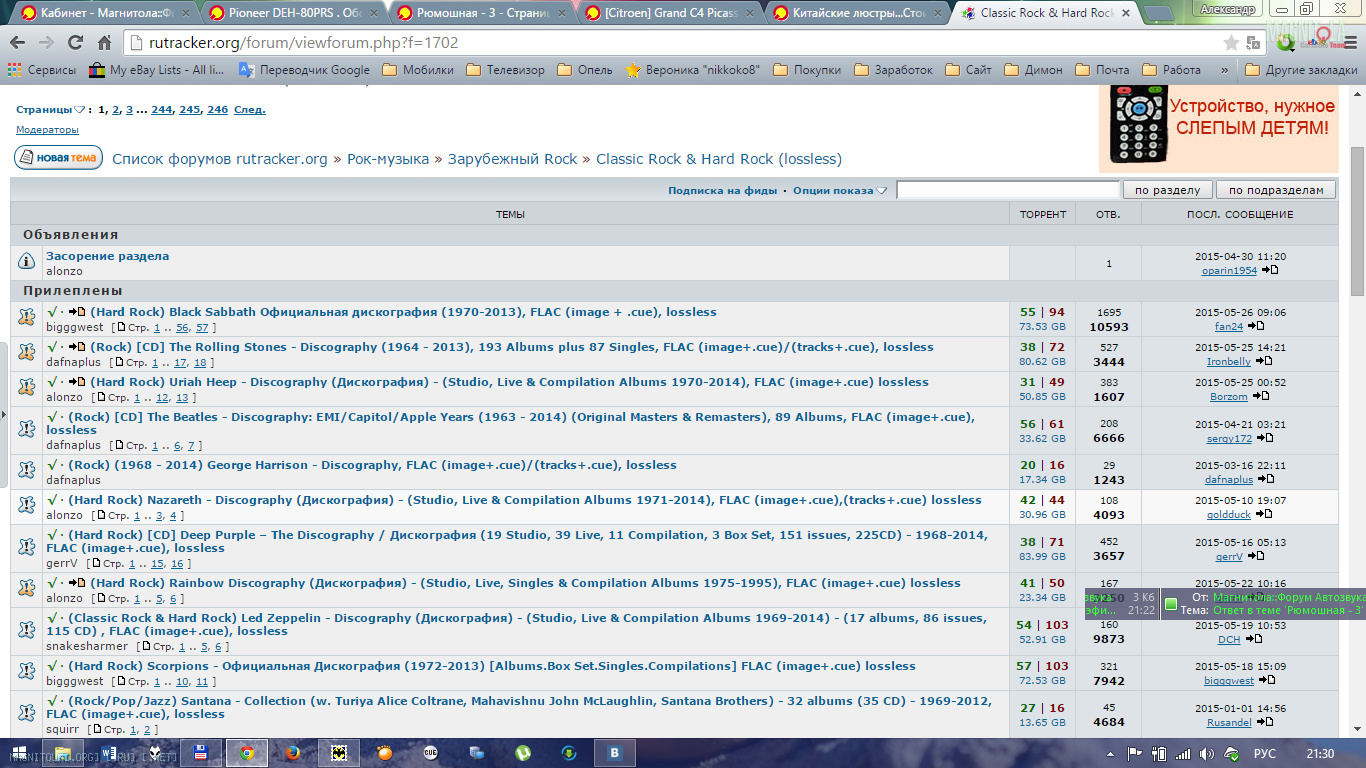The height and width of the screenshot is (768, 1366).
Task: Bookmark this page with the star icon
Action: (1231, 43)
